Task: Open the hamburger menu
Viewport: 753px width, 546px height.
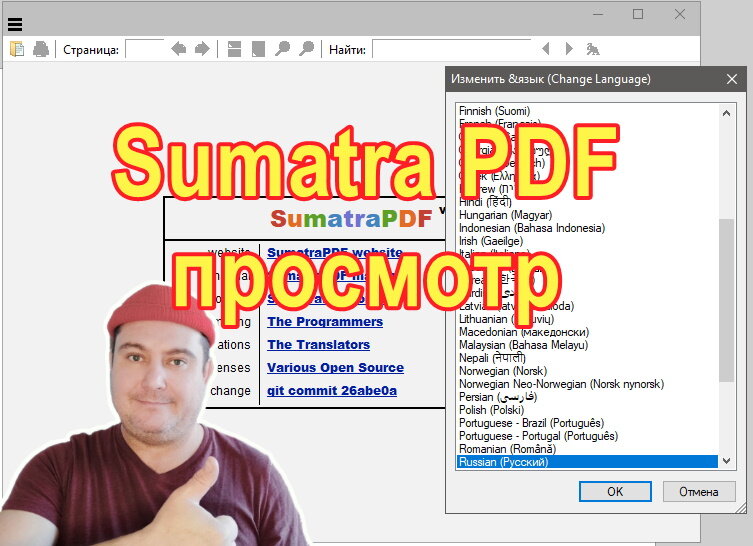Action: tap(15, 24)
